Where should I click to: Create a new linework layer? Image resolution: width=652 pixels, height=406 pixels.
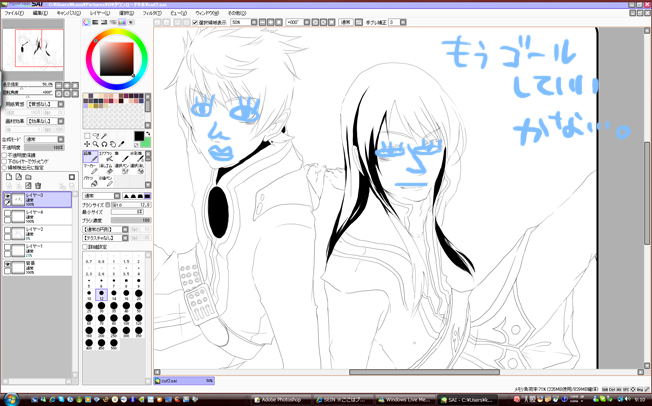18,177
